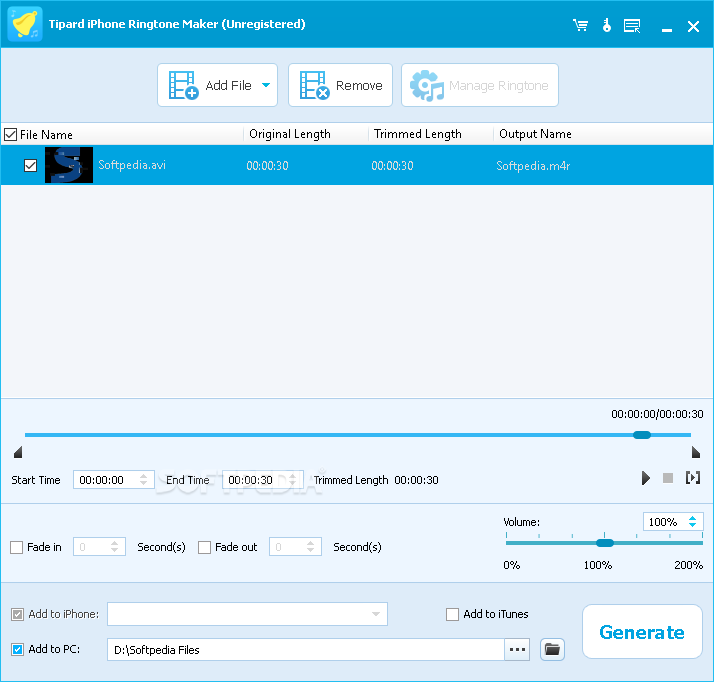
Task: Click the left trim start marker
Action: pos(18,452)
